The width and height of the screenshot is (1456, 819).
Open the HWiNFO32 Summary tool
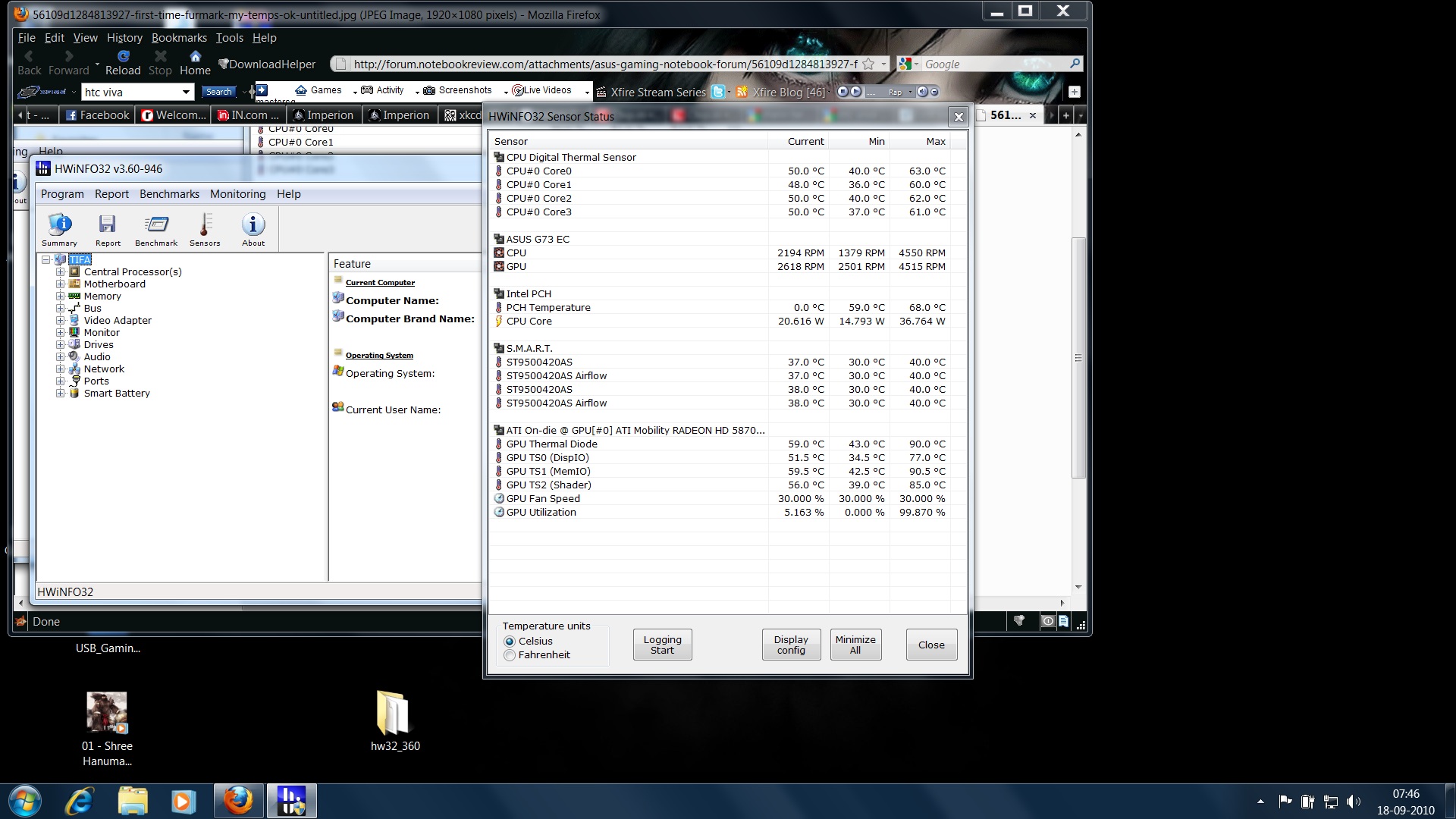pyautogui.click(x=59, y=230)
